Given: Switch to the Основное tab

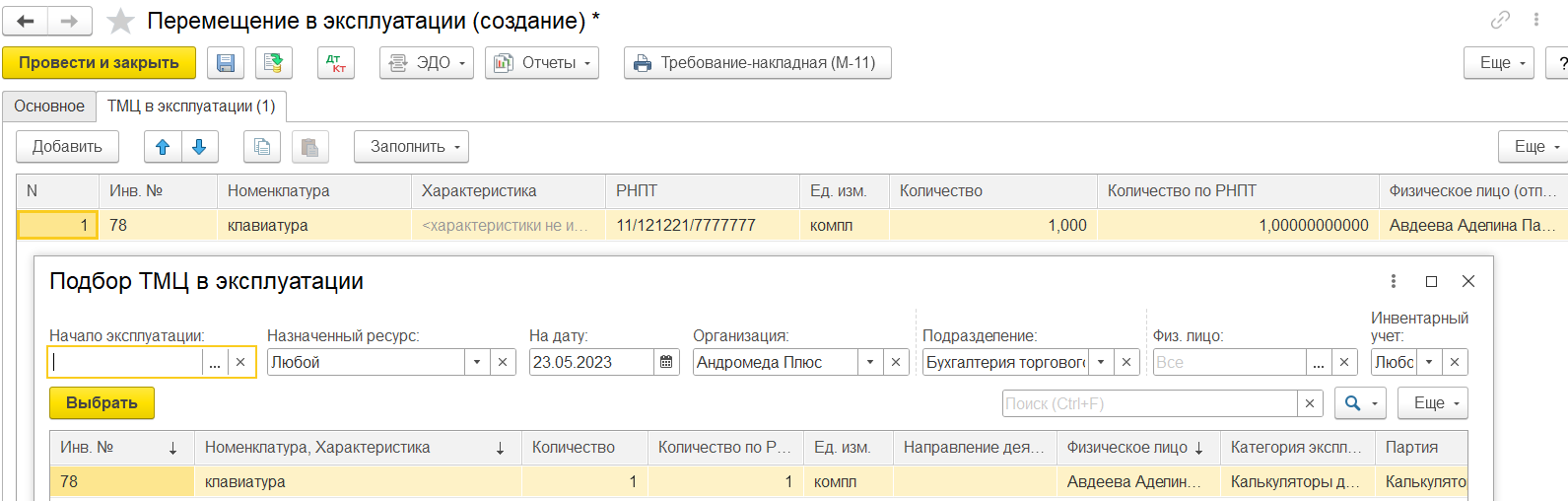Looking at the screenshot, I should click(49, 107).
